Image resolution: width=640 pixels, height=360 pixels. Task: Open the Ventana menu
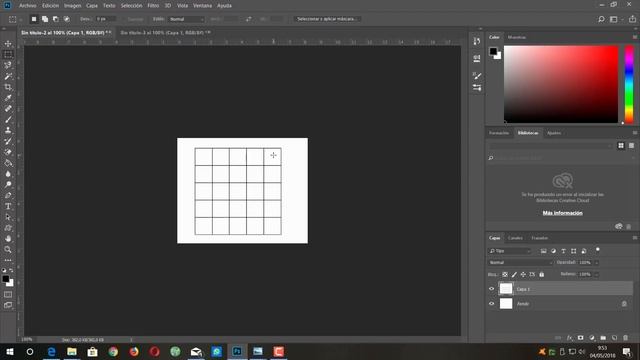(x=202, y=6)
